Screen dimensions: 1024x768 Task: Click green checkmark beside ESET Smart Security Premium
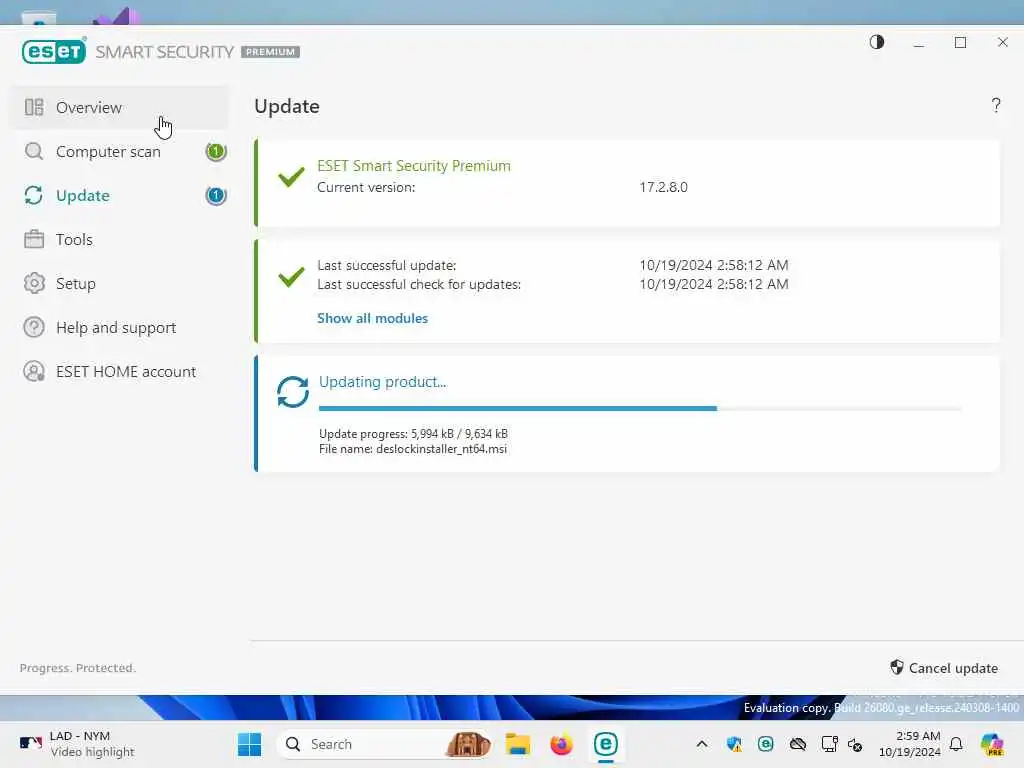[x=291, y=177]
